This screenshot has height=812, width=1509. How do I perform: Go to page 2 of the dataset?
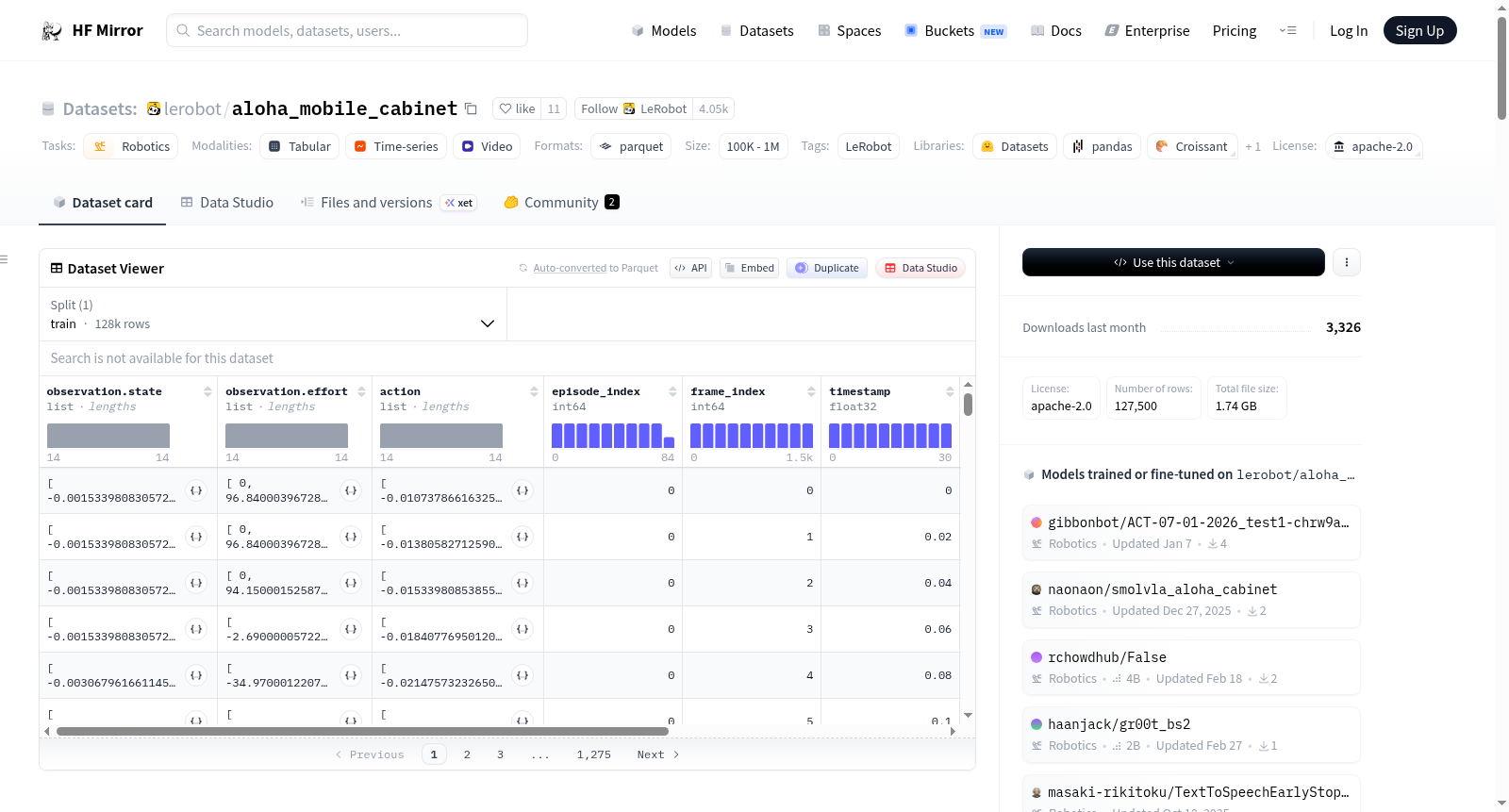(467, 754)
